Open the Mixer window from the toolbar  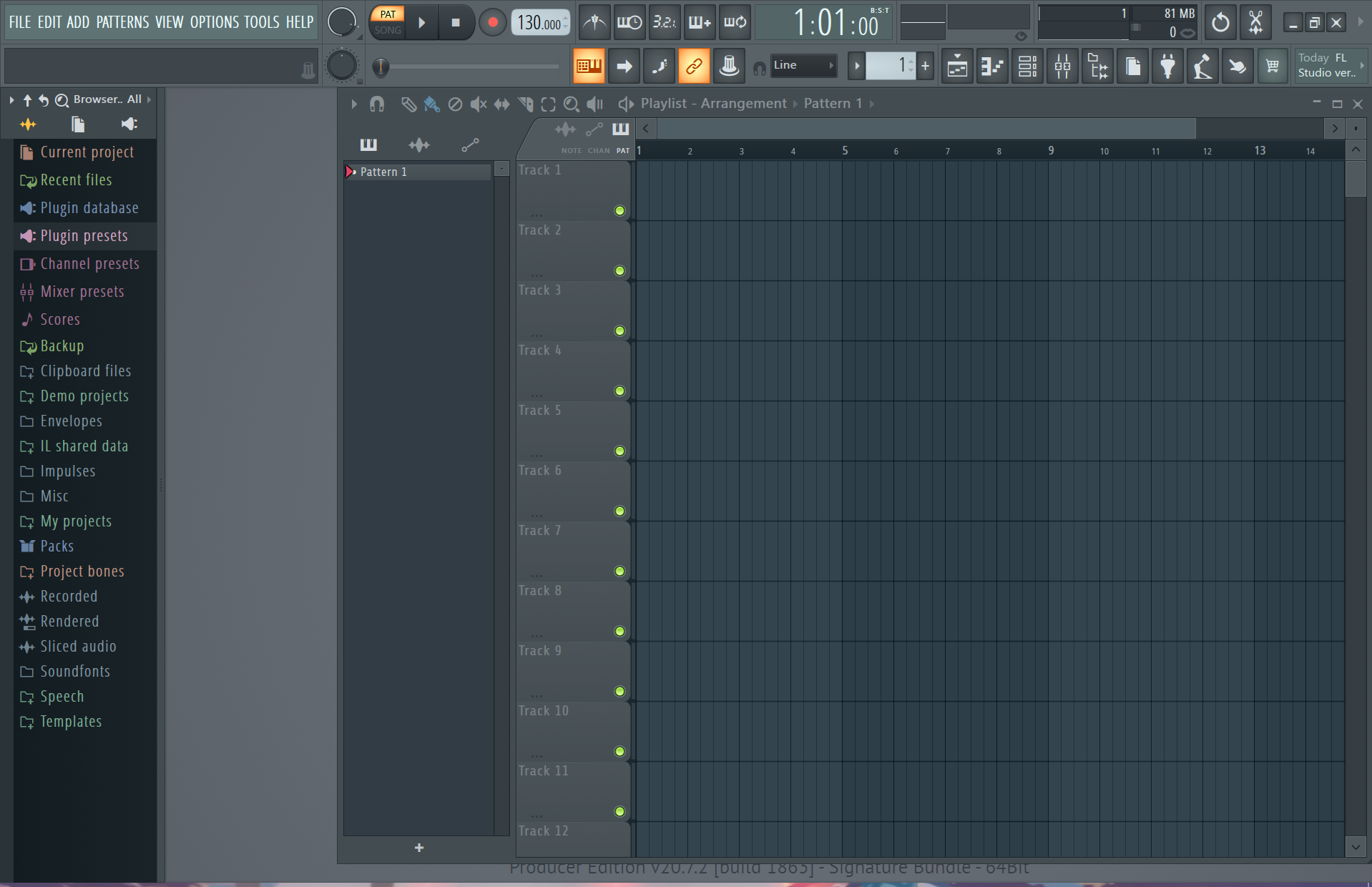(x=1062, y=67)
